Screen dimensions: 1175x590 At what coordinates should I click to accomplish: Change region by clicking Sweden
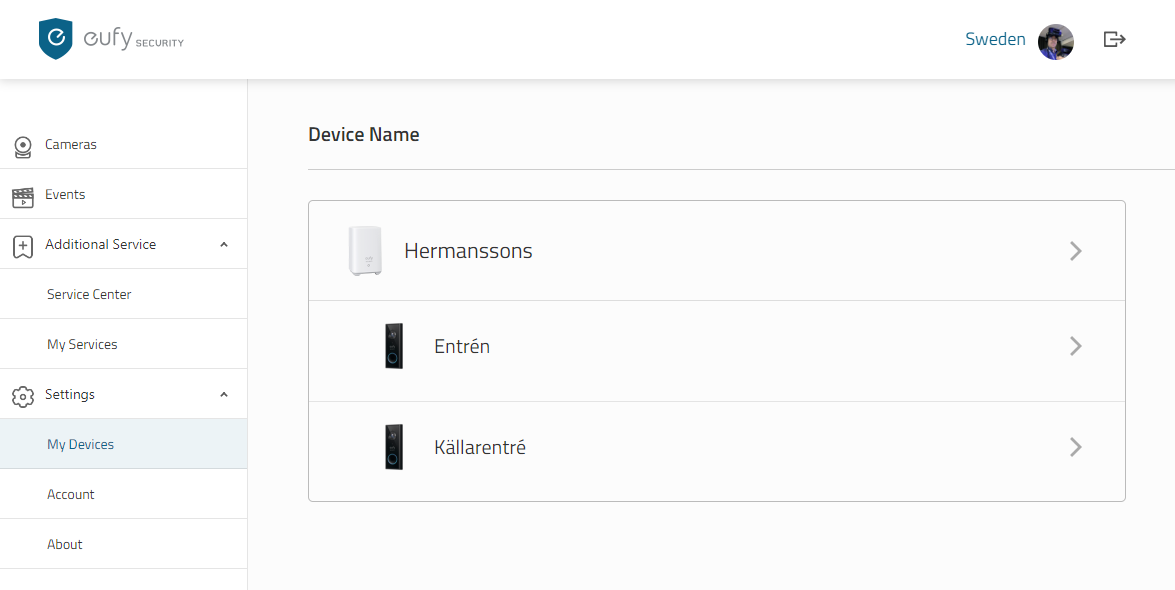995,39
